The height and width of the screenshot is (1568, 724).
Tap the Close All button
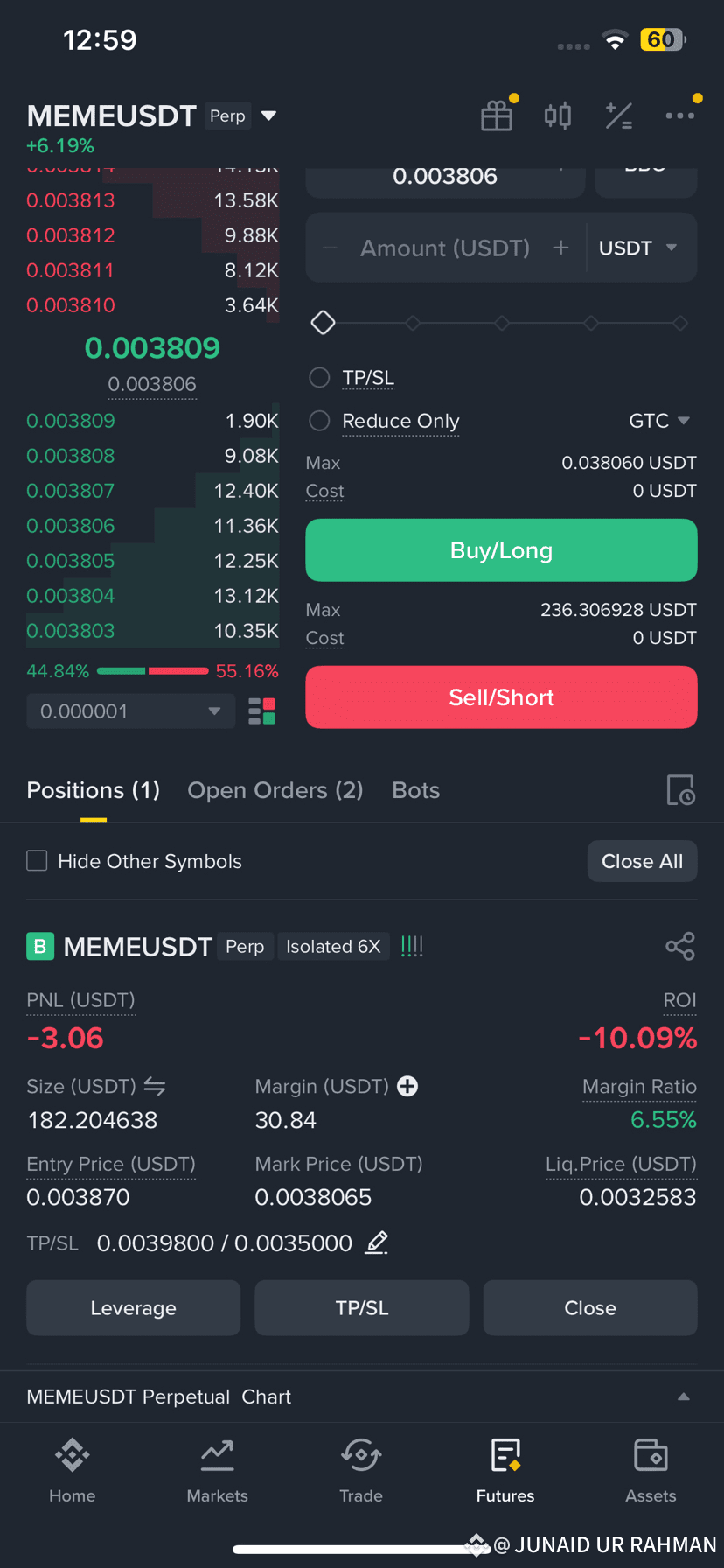642,861
